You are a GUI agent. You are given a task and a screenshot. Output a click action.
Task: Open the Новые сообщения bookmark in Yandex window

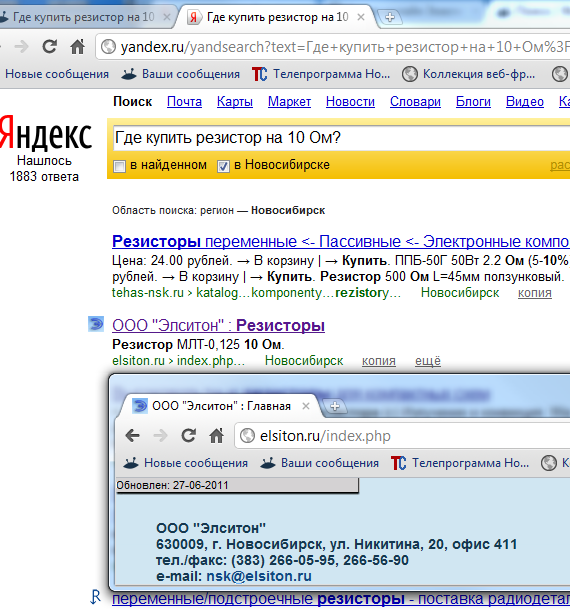click(56, 74)
